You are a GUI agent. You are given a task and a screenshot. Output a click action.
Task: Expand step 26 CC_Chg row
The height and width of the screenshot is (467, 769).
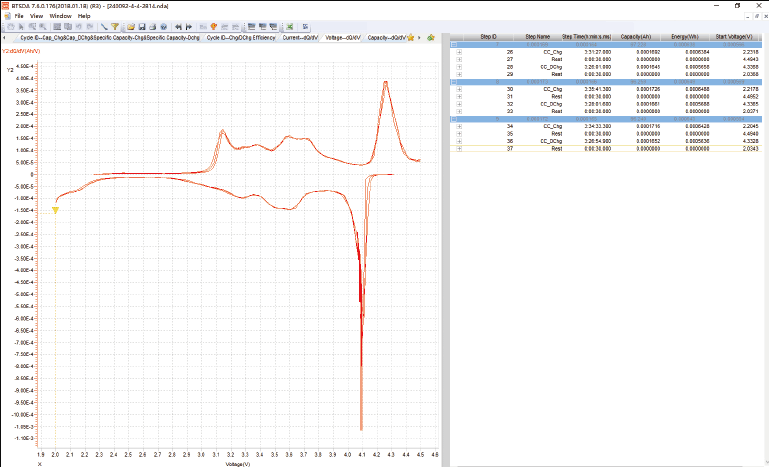460,52
